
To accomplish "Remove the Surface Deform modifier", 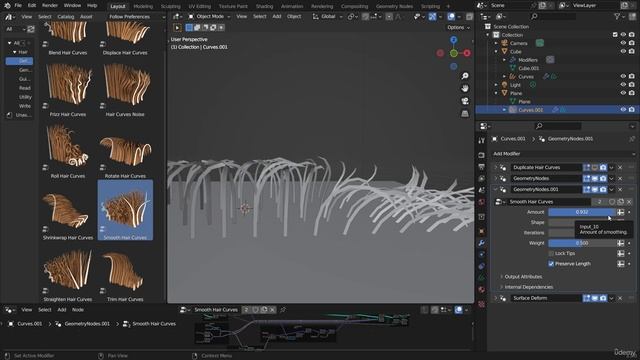I will pos(620,298).
